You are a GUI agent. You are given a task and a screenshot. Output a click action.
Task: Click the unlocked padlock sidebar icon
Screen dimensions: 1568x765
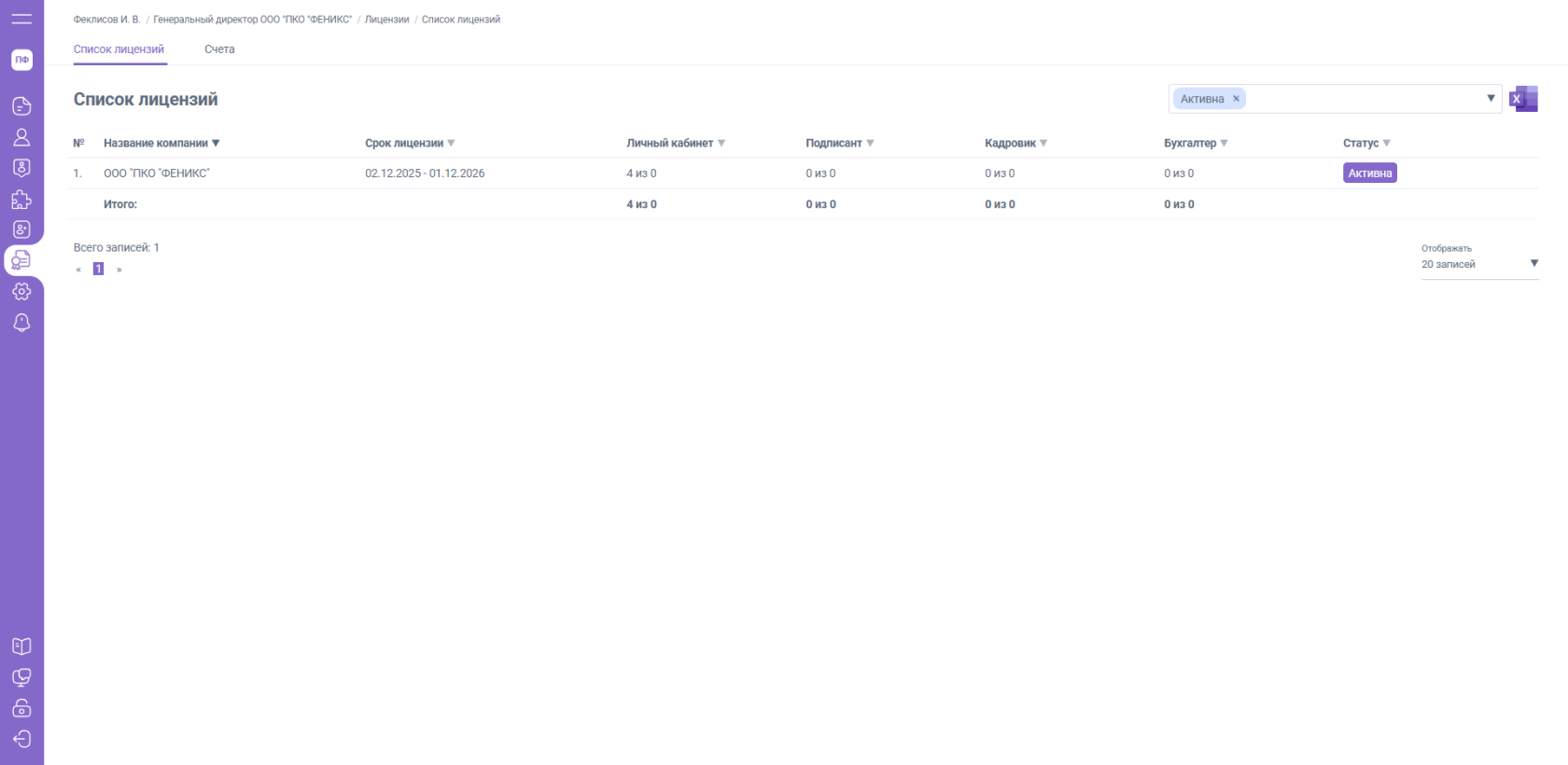[21, 708]
